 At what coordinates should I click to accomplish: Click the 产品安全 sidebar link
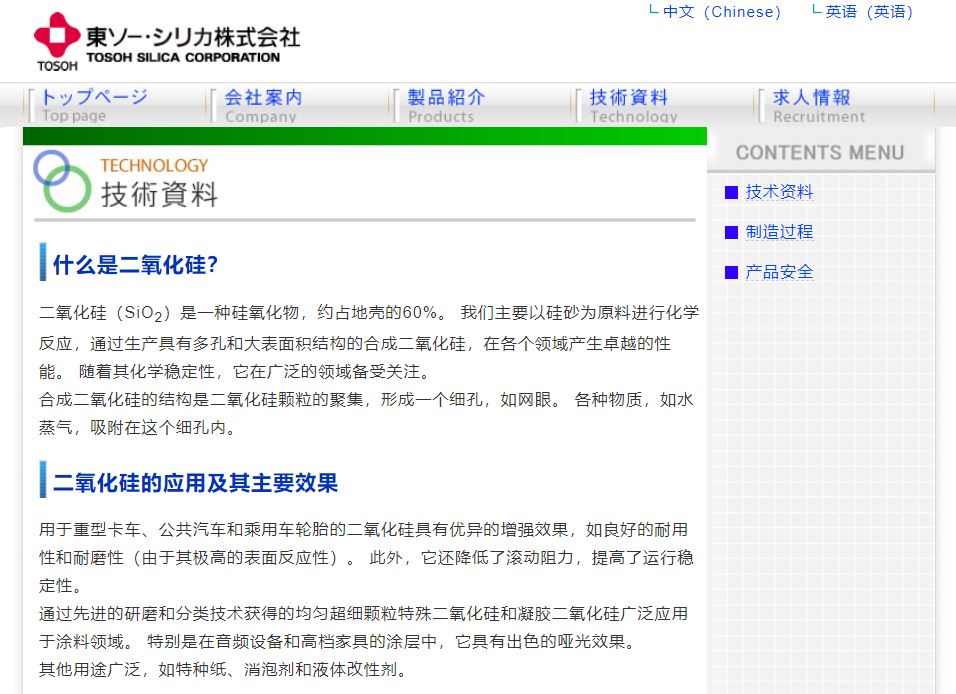[x=779, y=272]
